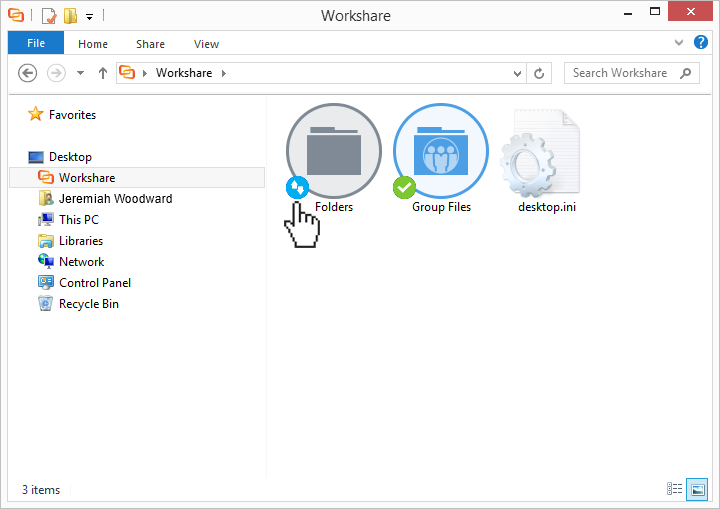Screen dimensions: 720x509
Task: Expand the ribbon using the chevron
Action: tap(680, 43)
